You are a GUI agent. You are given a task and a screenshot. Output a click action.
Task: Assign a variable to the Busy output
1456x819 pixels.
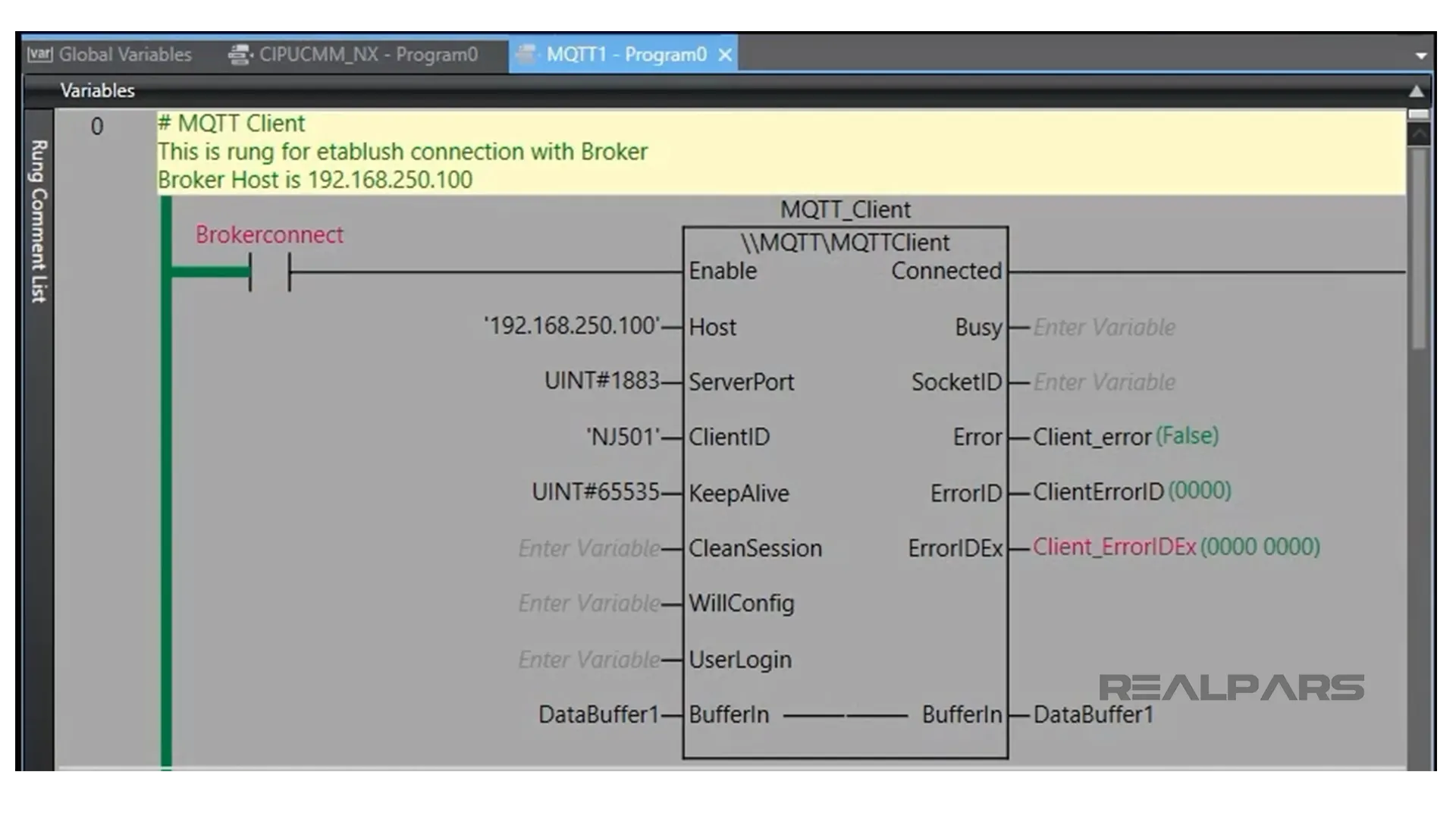1103,327
